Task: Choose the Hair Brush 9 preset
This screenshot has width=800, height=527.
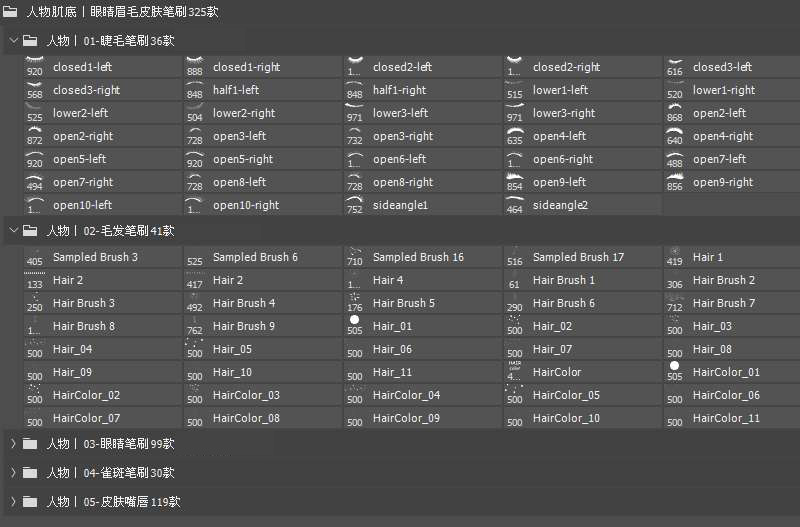Action: tap(243, 326)
